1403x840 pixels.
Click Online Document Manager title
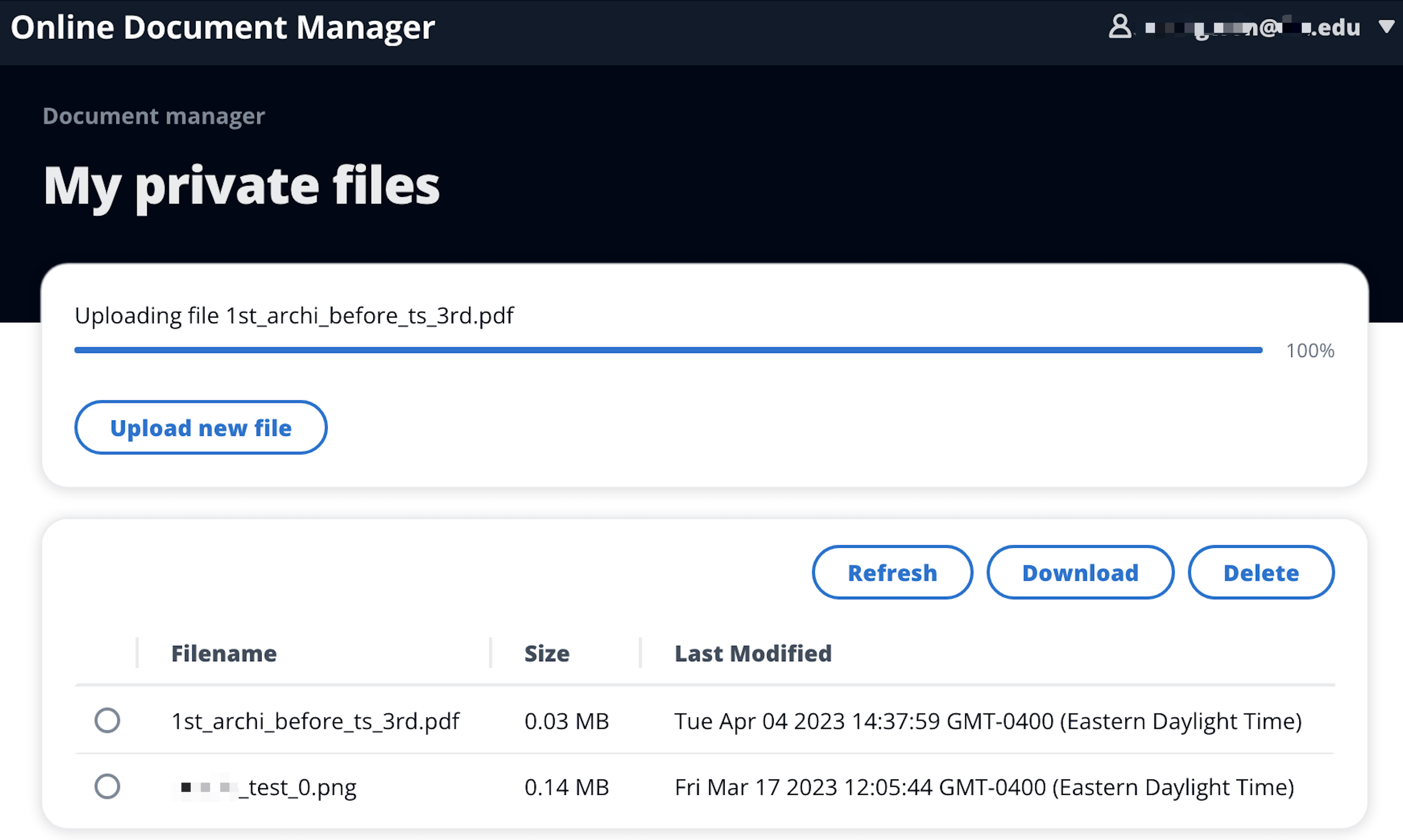(x=222, y=27)
